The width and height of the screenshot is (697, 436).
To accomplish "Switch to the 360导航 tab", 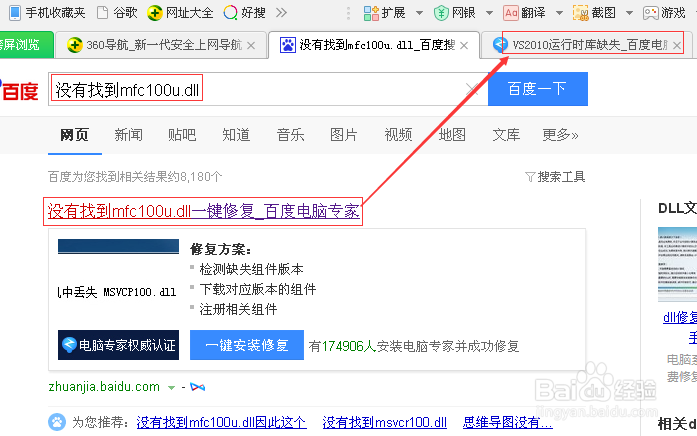I will point(160,45).
